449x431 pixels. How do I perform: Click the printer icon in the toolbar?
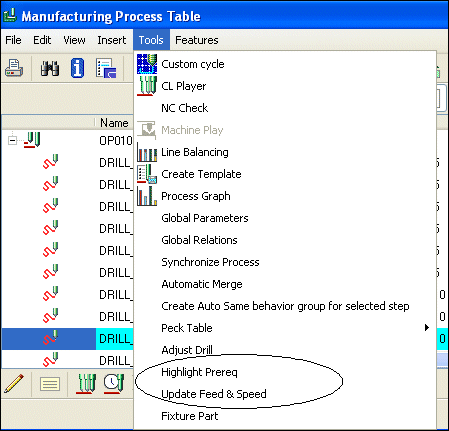(x=14, y=68)
